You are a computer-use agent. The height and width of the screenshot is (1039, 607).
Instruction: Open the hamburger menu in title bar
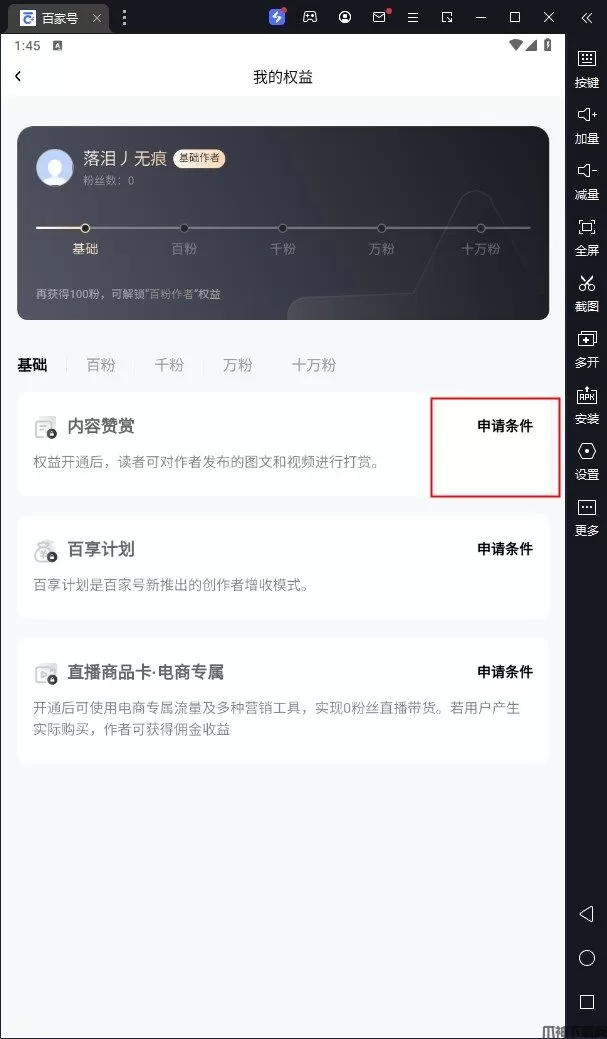[413, 18]
